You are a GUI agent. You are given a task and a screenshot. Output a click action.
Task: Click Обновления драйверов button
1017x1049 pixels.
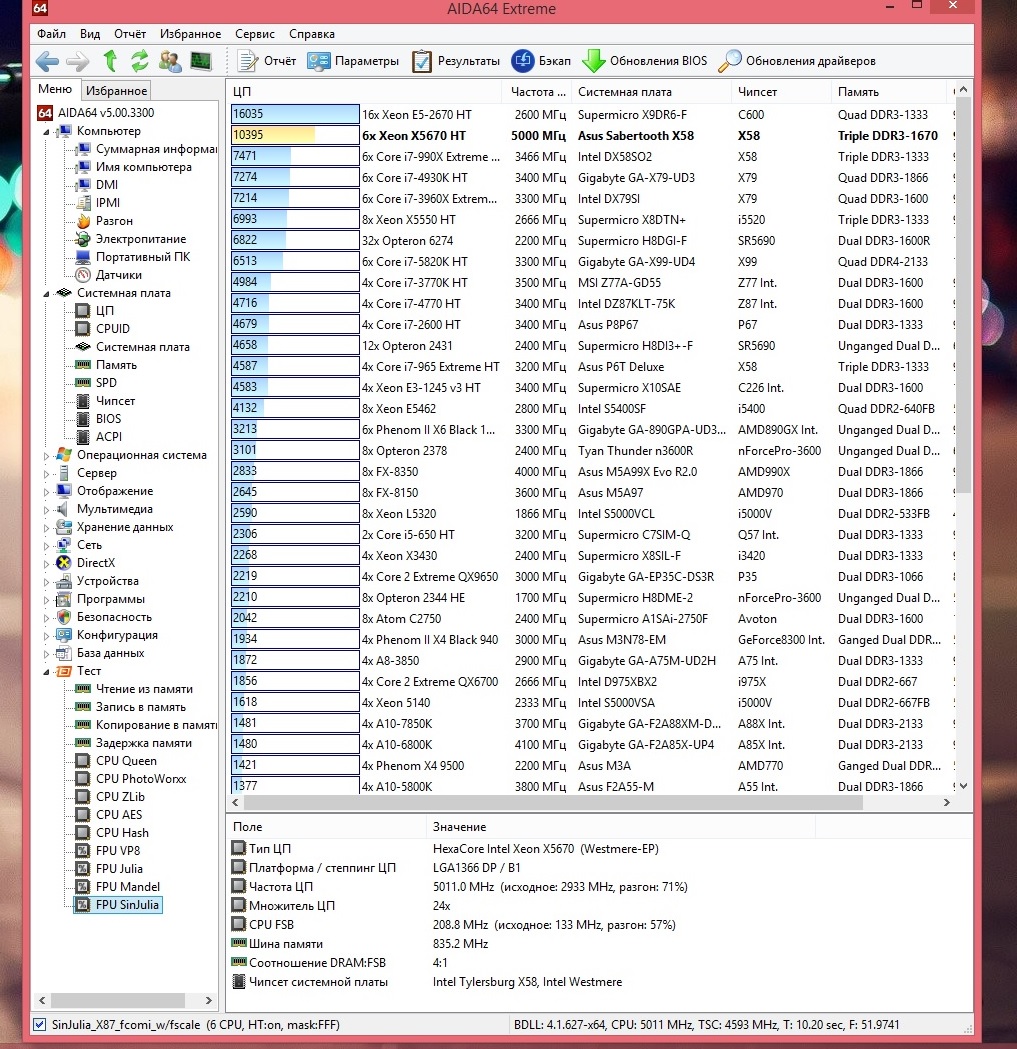coord(797,61)
